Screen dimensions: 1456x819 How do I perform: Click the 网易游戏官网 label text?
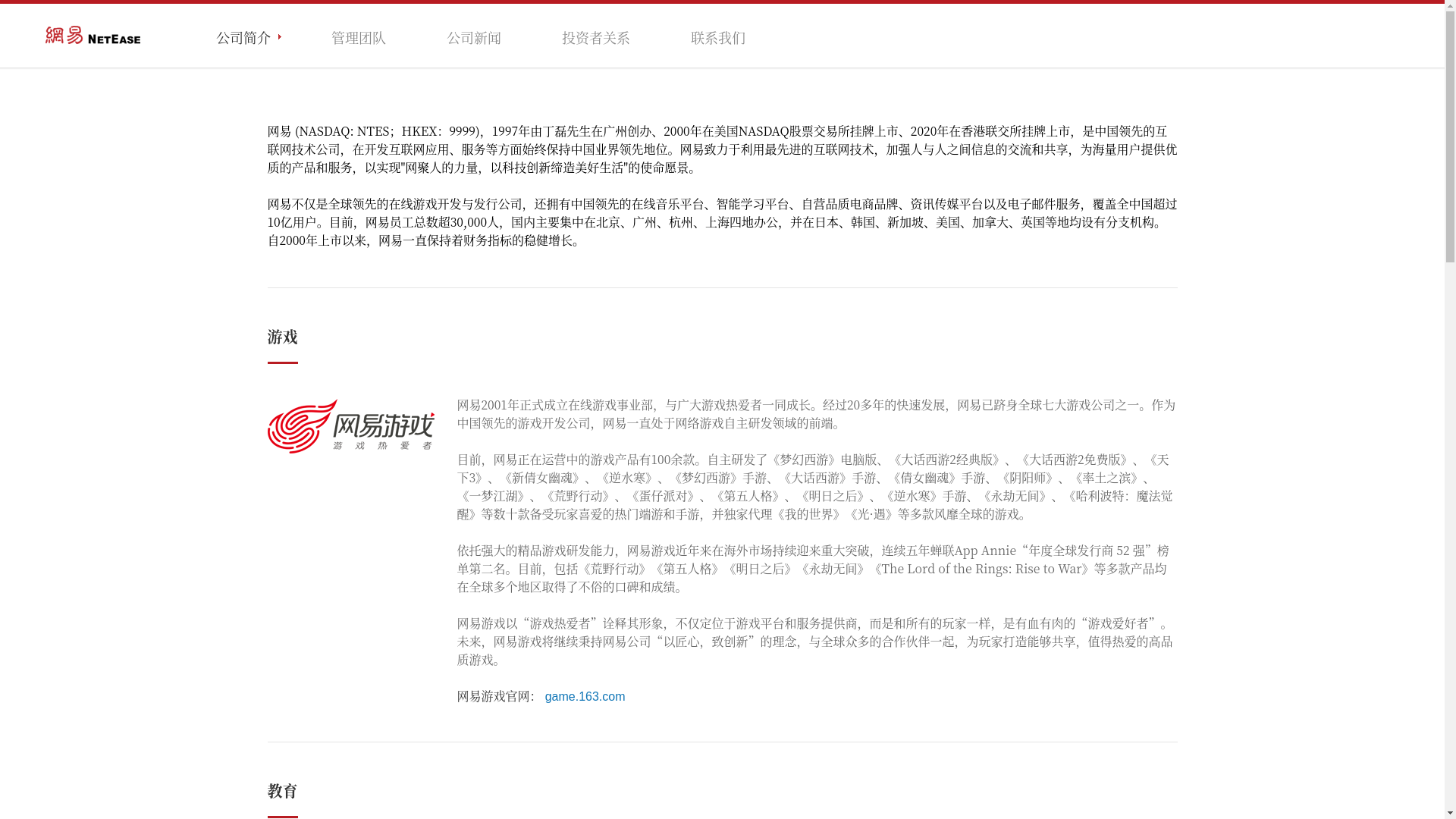[496, 696]
